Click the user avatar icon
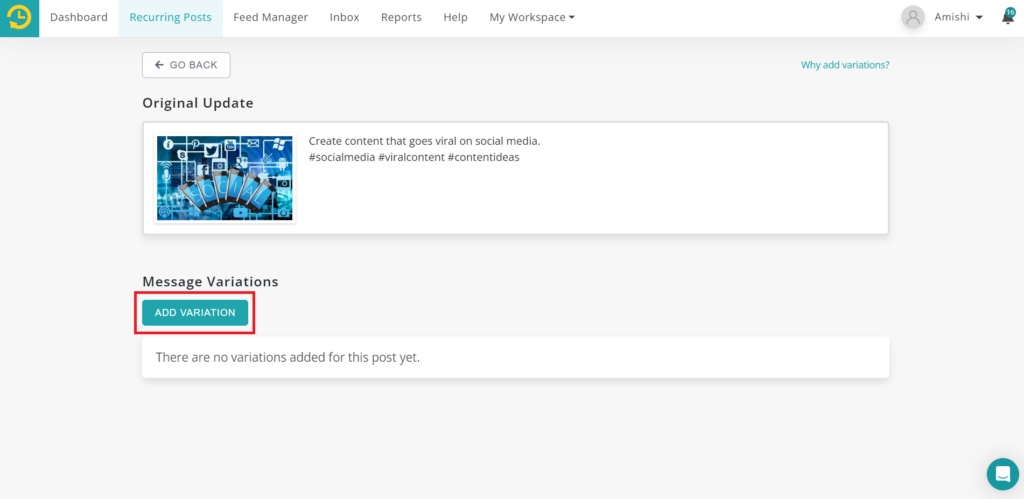 point(913,18)
